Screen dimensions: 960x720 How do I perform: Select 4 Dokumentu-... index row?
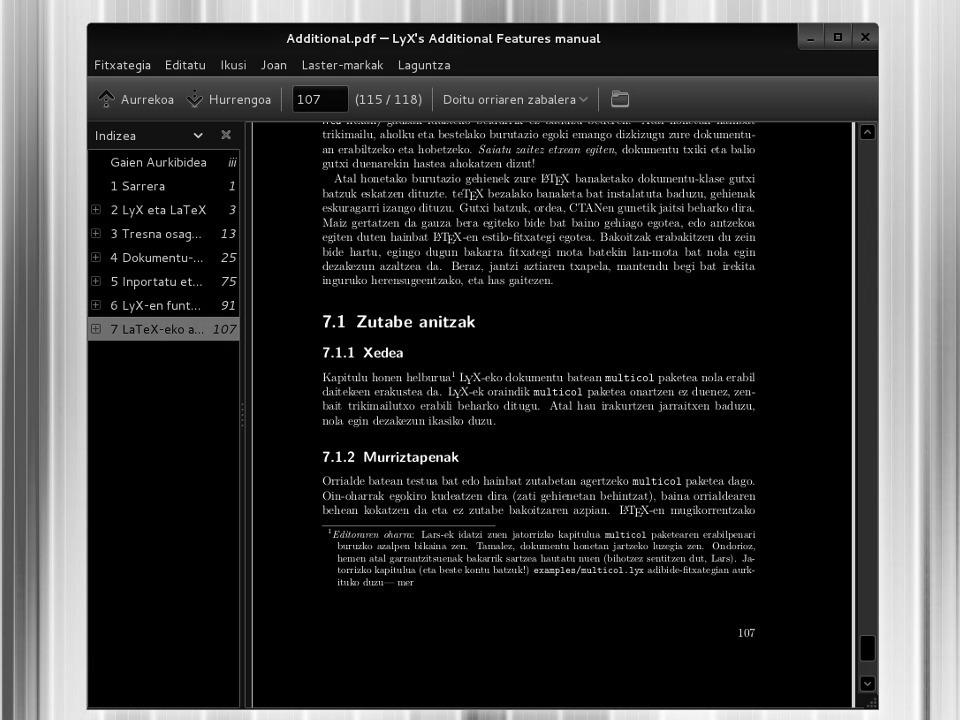pyautogui.click(x=163, y=258)
